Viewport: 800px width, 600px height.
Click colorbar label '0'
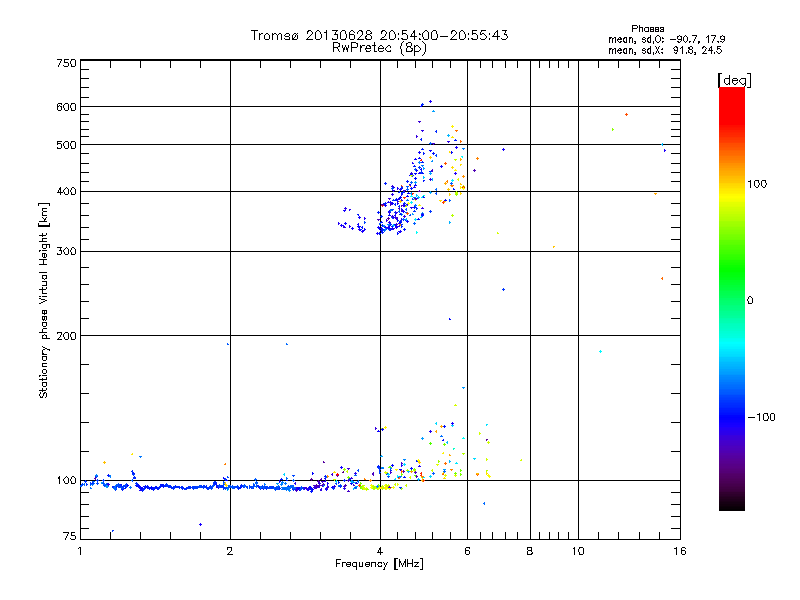[750, 301]
